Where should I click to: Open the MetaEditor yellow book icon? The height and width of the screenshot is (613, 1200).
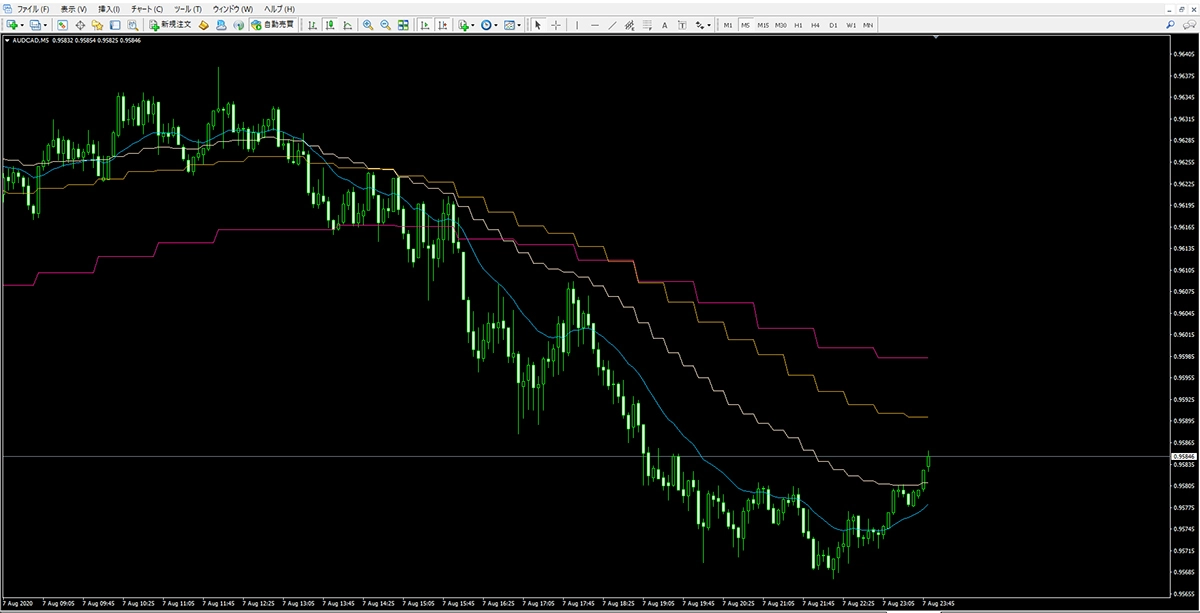(203, 24)
